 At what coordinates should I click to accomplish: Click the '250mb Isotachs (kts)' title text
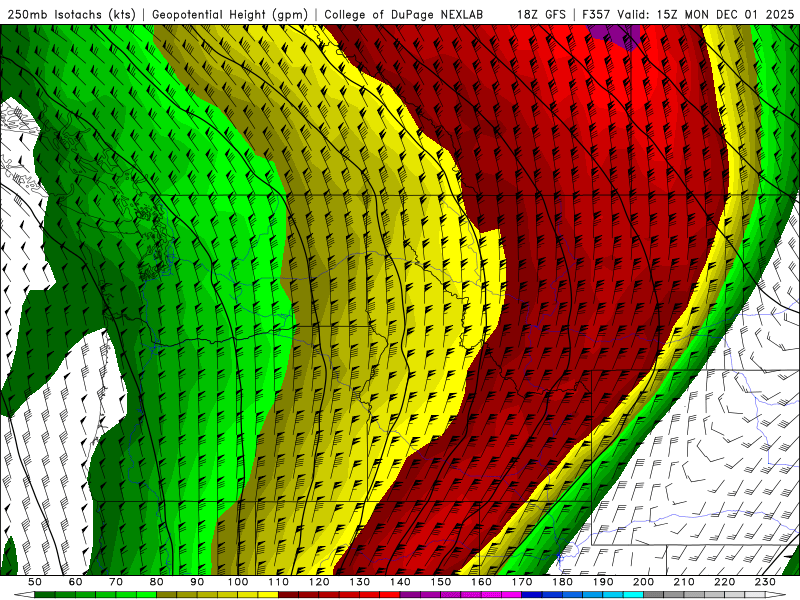coord(72,15)
